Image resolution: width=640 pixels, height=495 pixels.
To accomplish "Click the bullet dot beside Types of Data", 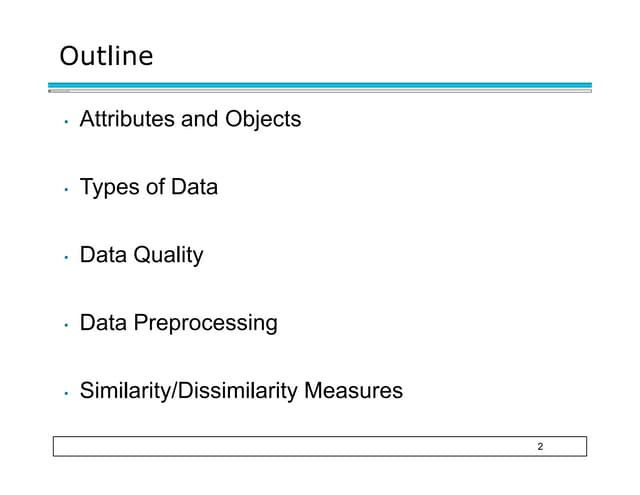I will click(x=64, y=190).
